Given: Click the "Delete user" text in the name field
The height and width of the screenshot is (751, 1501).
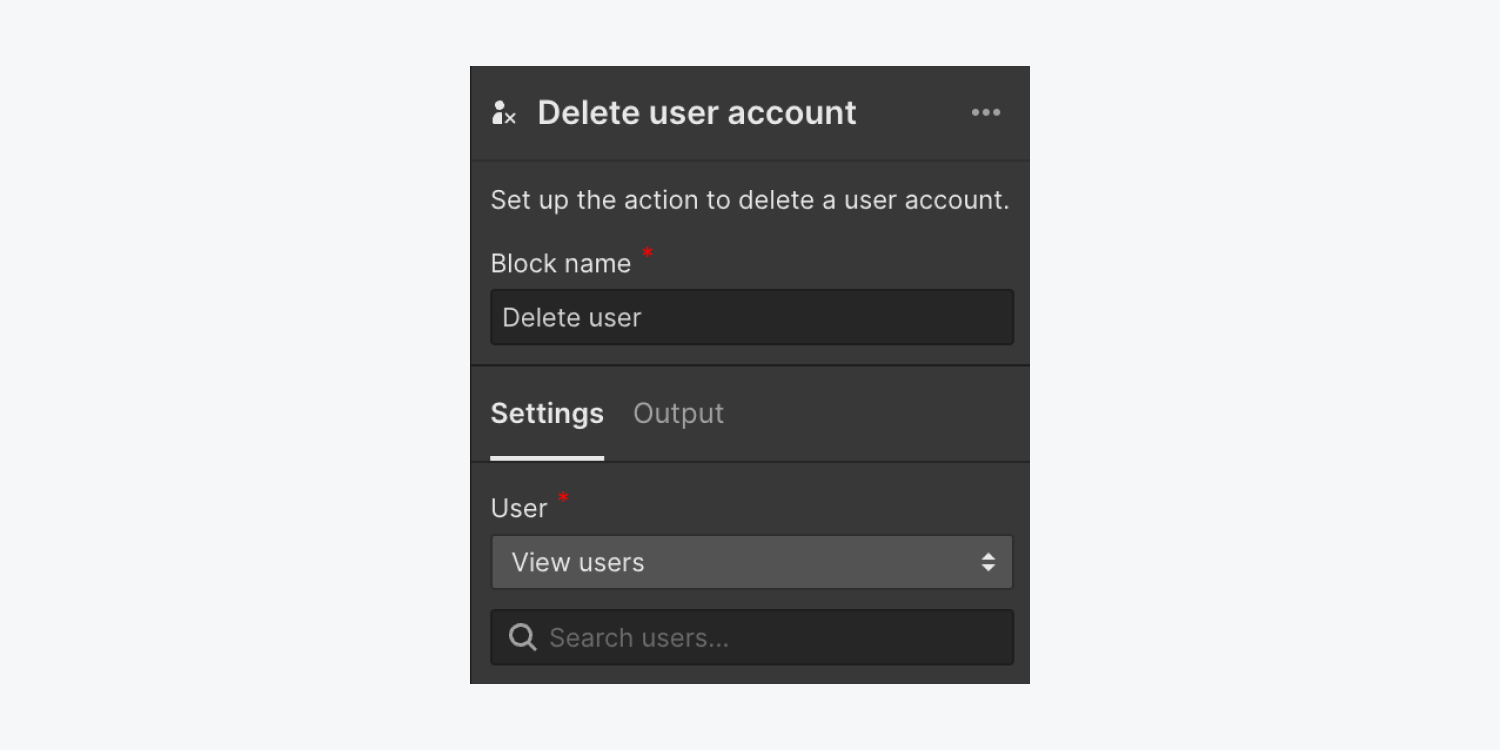Looking at the screenshot, I should point(572,317).
